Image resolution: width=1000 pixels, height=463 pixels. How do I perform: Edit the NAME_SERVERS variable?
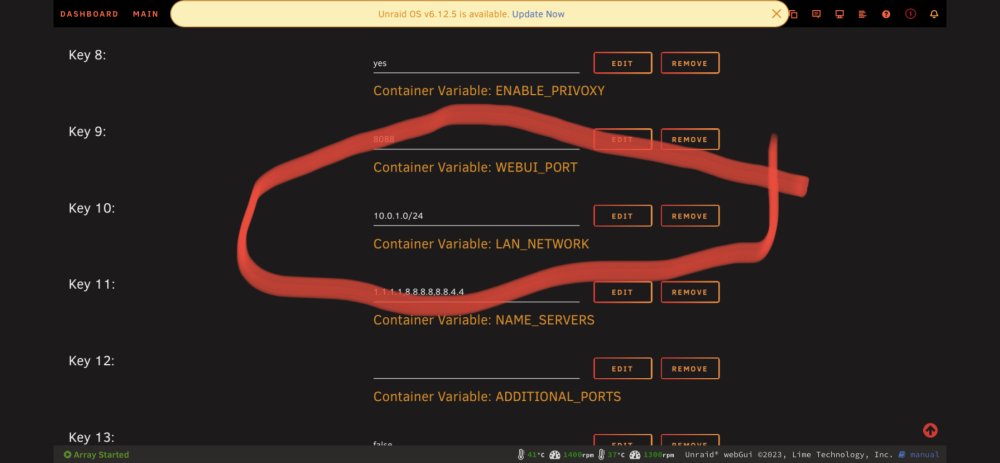point(622,292)
